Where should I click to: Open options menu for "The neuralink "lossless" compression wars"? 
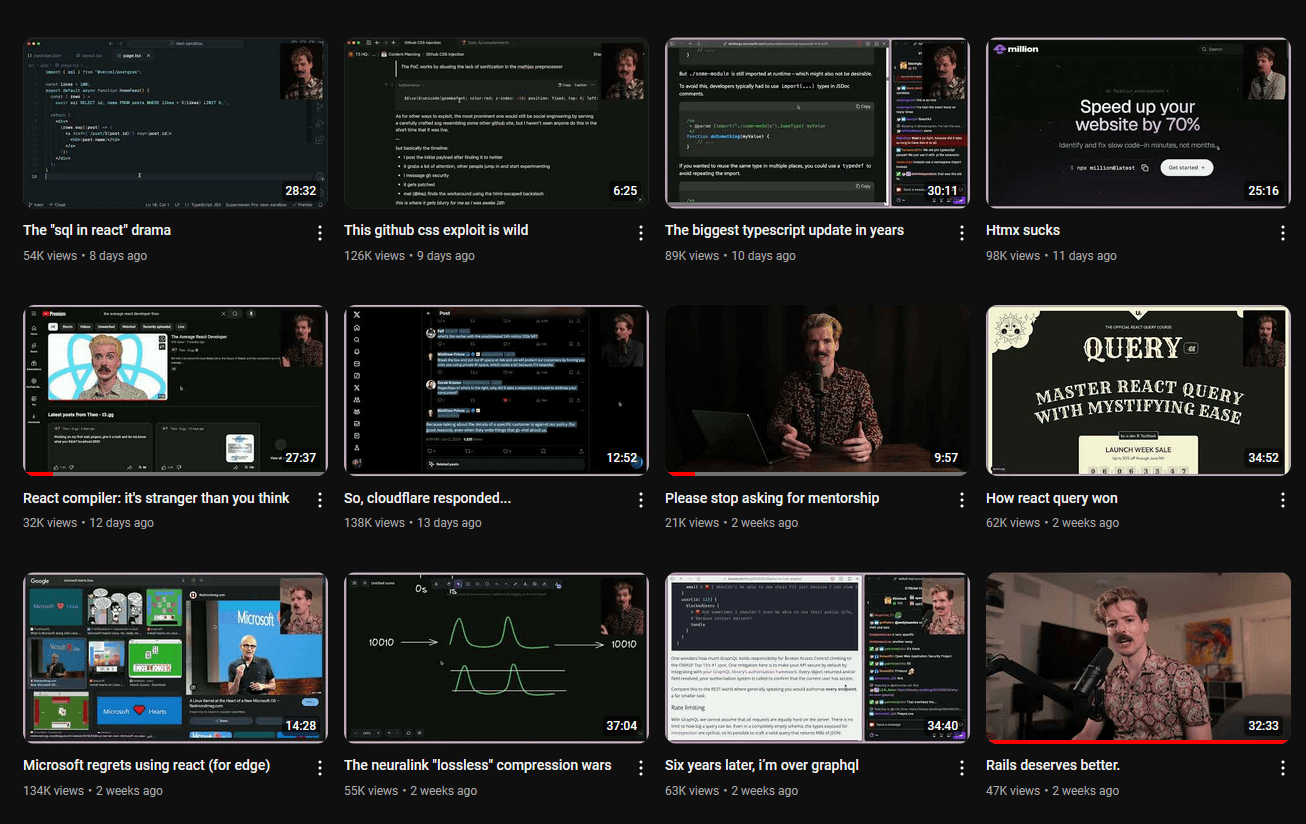pyautogui.click(x=640, y=768)
